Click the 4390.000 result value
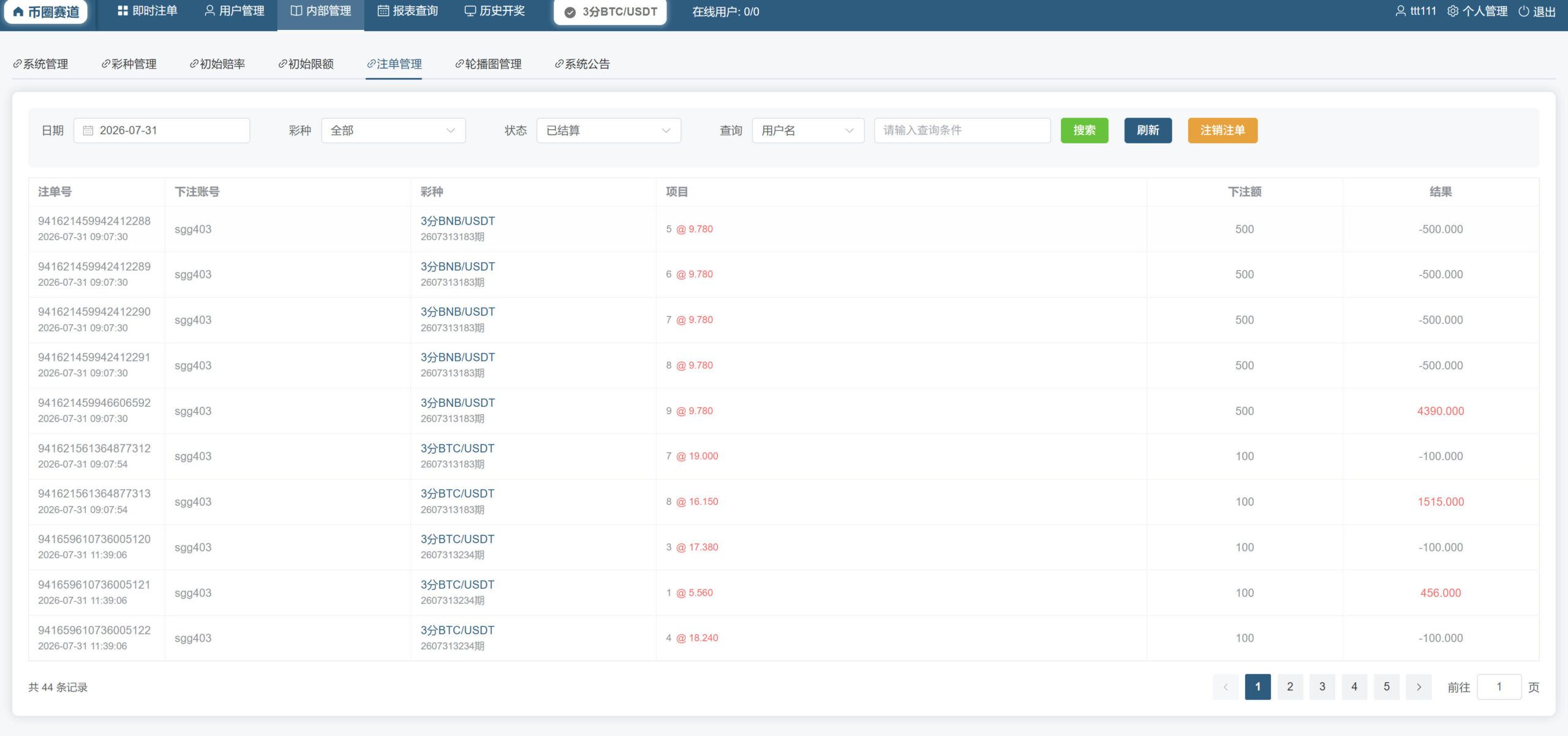Screen dimensions: 1568x736 tap(1441, 411)
